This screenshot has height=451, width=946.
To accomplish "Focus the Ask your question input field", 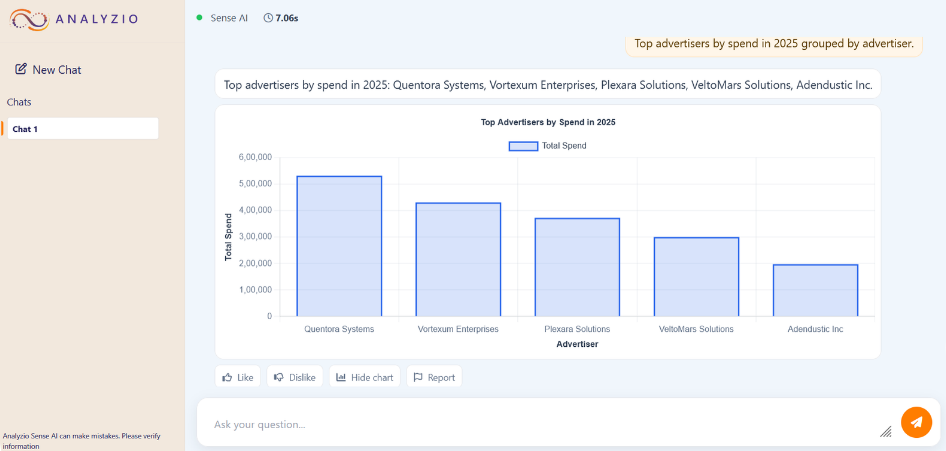I will tap(540, 424).
